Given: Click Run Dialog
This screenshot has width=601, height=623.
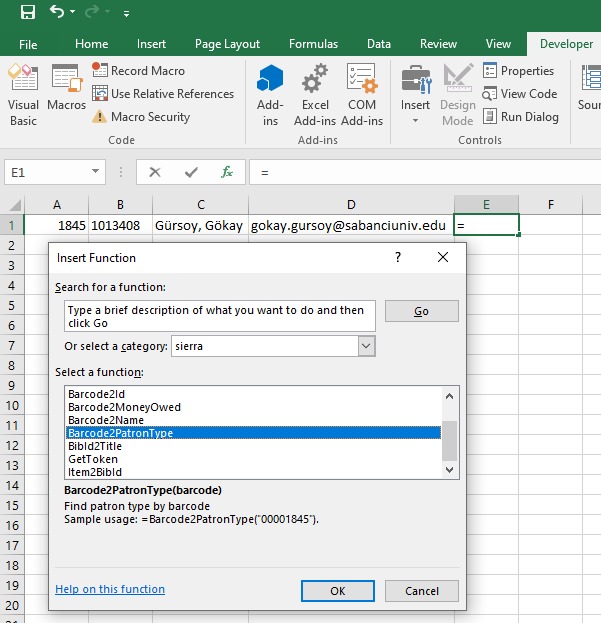Looking at the screenshot, I should click(521, 116).
